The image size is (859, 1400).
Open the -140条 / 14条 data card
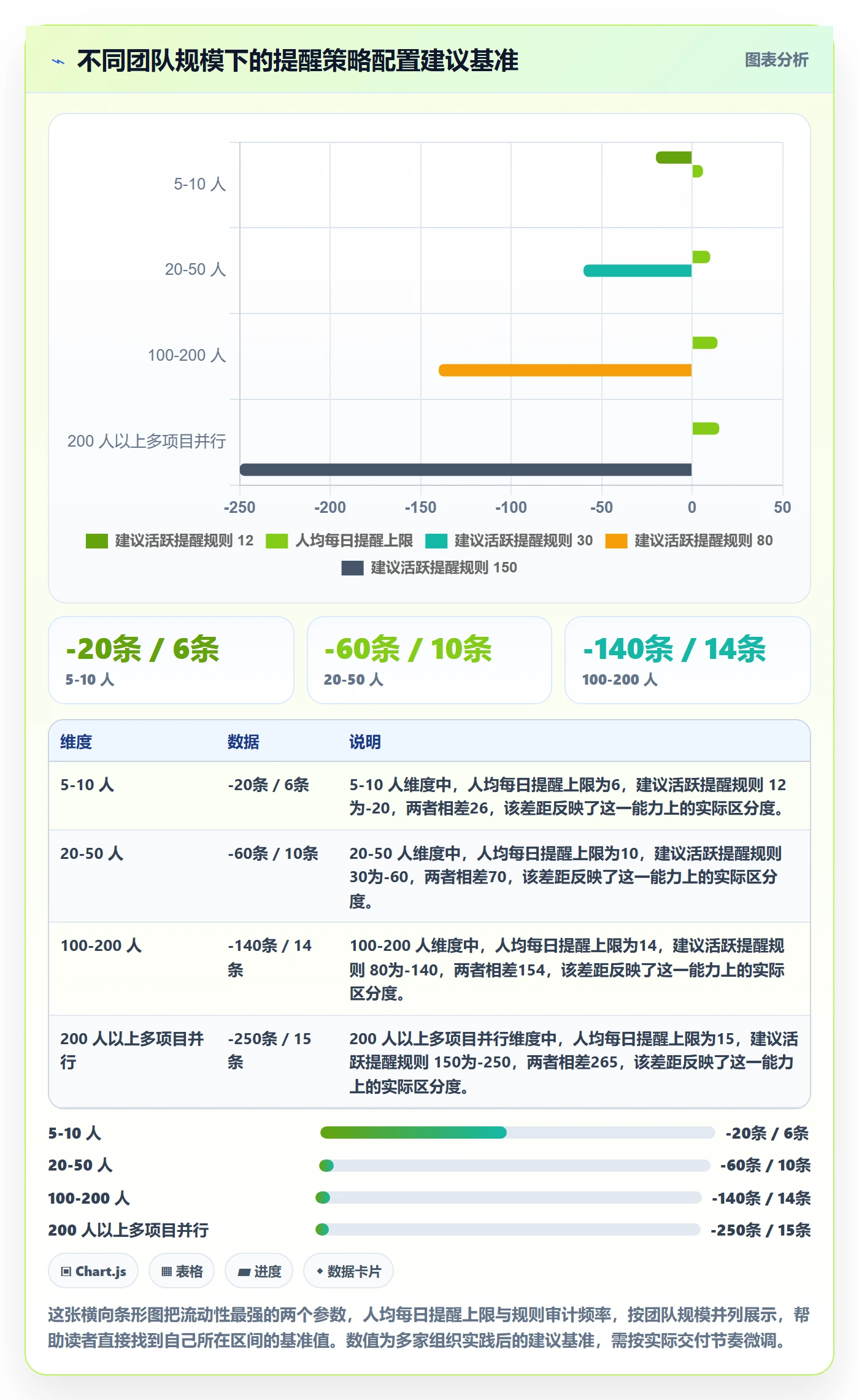pyautogui.click(x=688, y=660)
